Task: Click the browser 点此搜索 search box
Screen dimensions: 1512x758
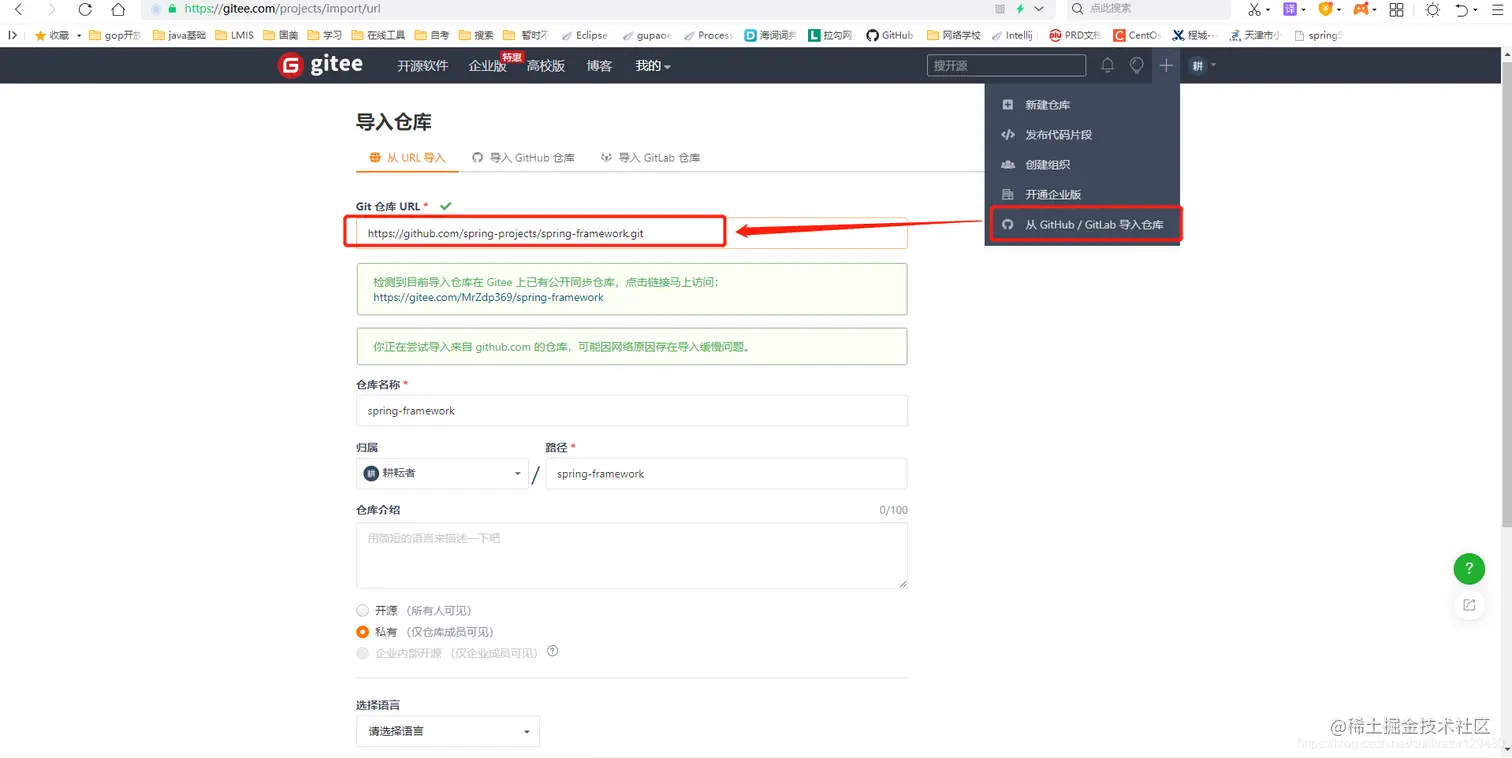Action: 1148,9
